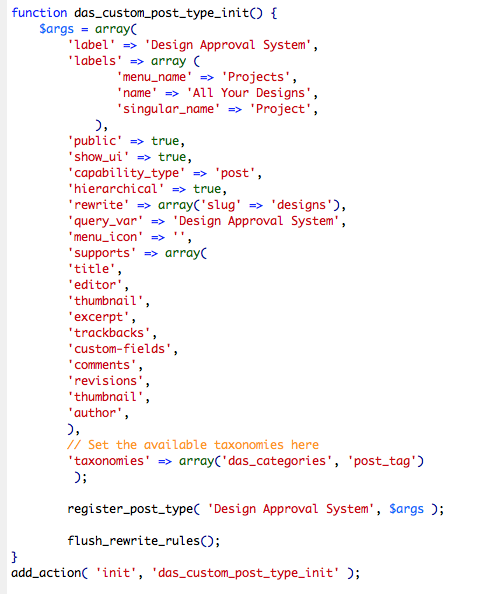
Task: Click the 'capability_type' key text
Action: tap(126, 173)
